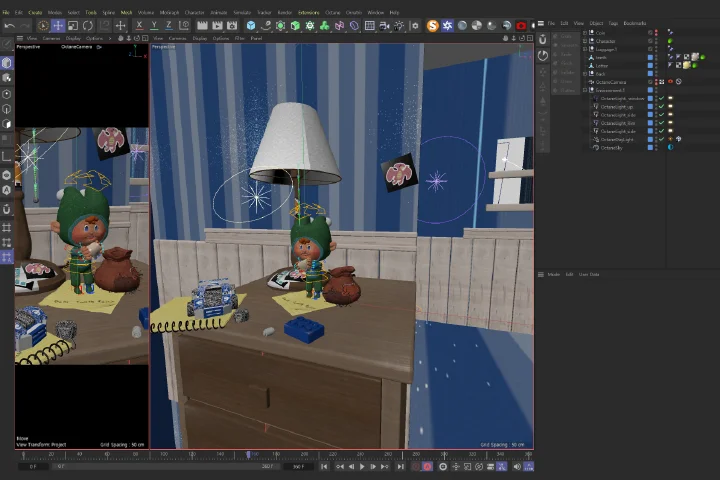Click the start frame 0 F field

click(x=33, y=466)
